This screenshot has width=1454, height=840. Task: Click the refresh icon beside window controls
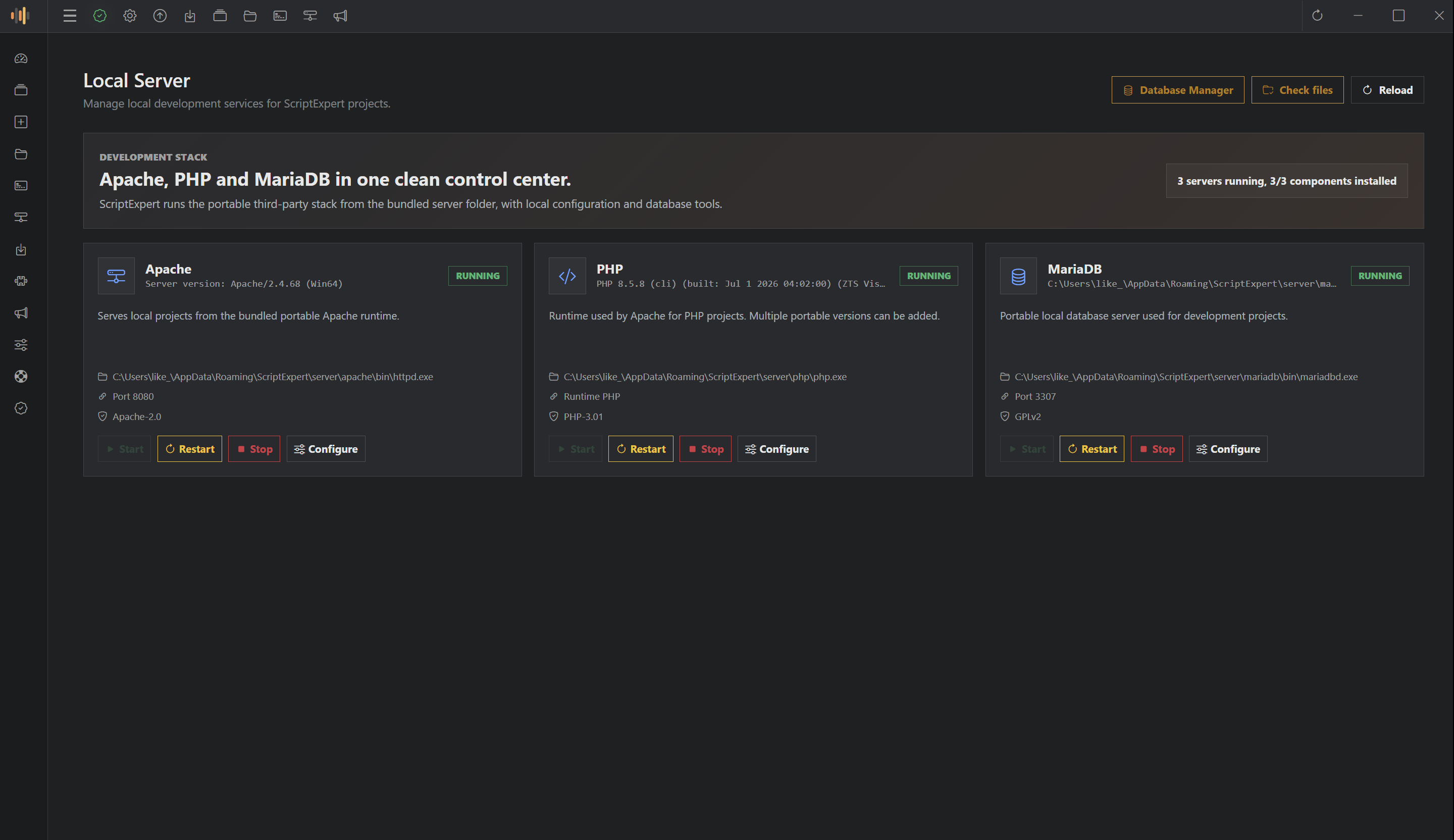(x=1317, y=16)
